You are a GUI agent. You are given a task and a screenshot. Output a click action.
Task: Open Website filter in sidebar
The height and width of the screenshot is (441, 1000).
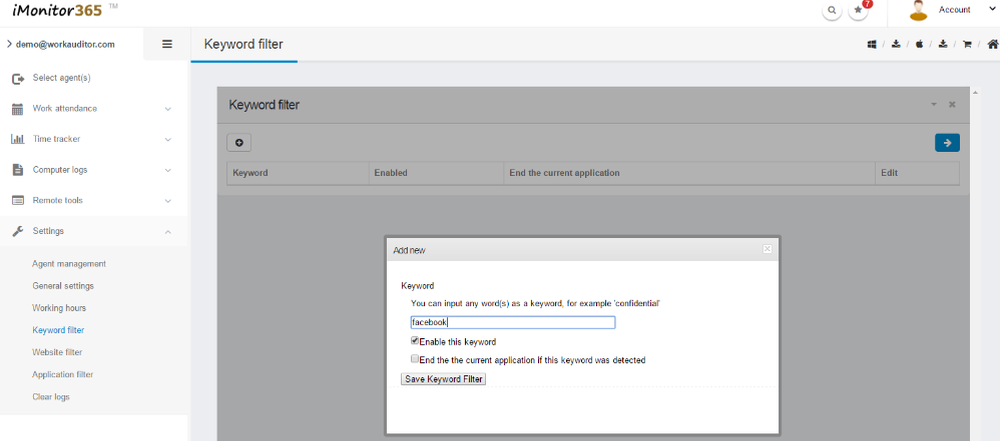pos(57,352)
